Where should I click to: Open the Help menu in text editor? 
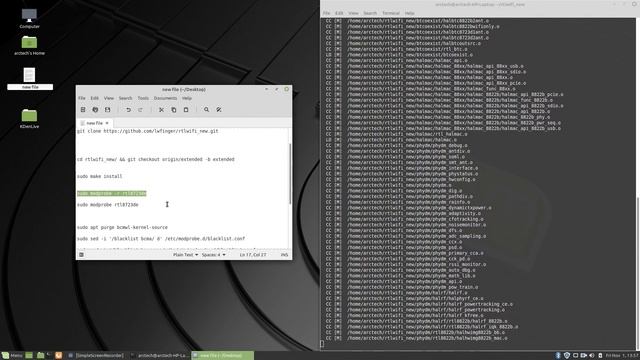187,98
